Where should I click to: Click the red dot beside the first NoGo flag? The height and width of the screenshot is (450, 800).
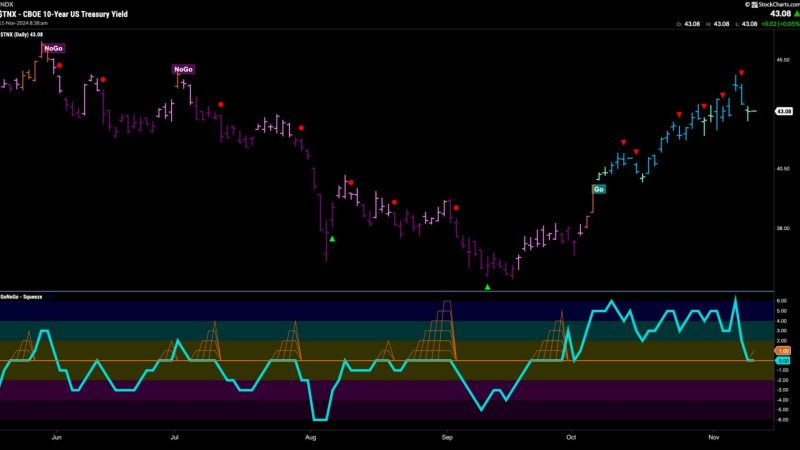[x=60, y=65]
